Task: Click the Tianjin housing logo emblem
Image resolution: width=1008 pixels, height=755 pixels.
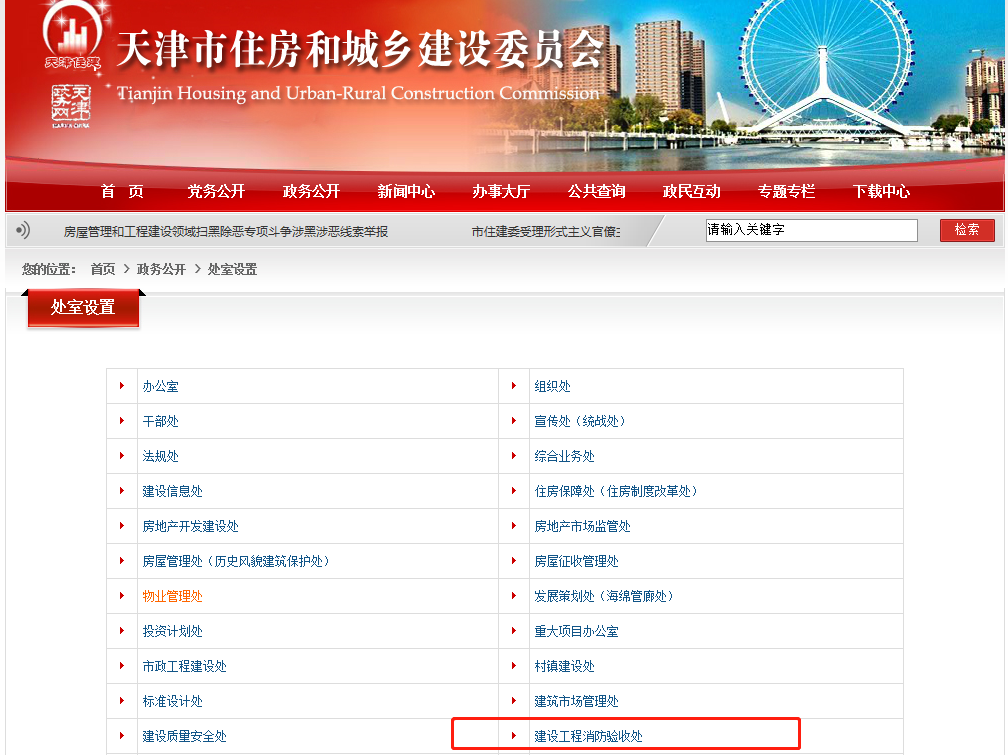Action: (x=72, y=35)
